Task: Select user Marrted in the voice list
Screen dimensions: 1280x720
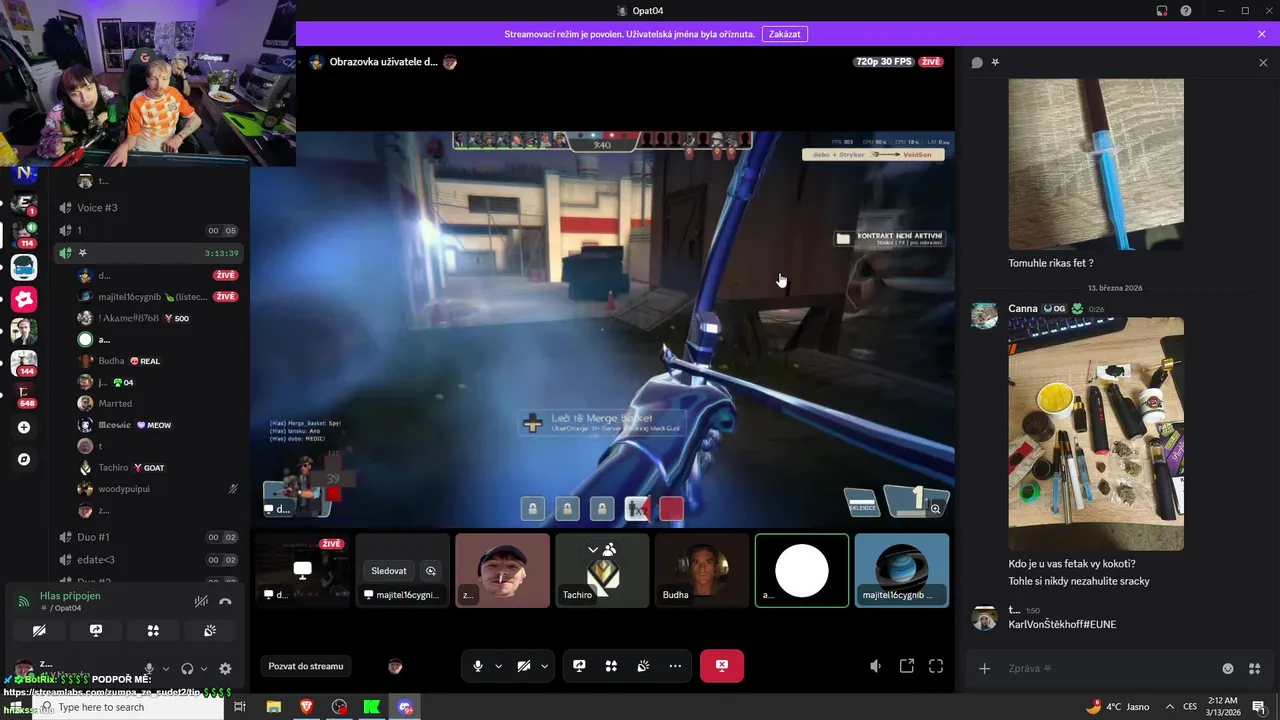Action: coord(115,403)
